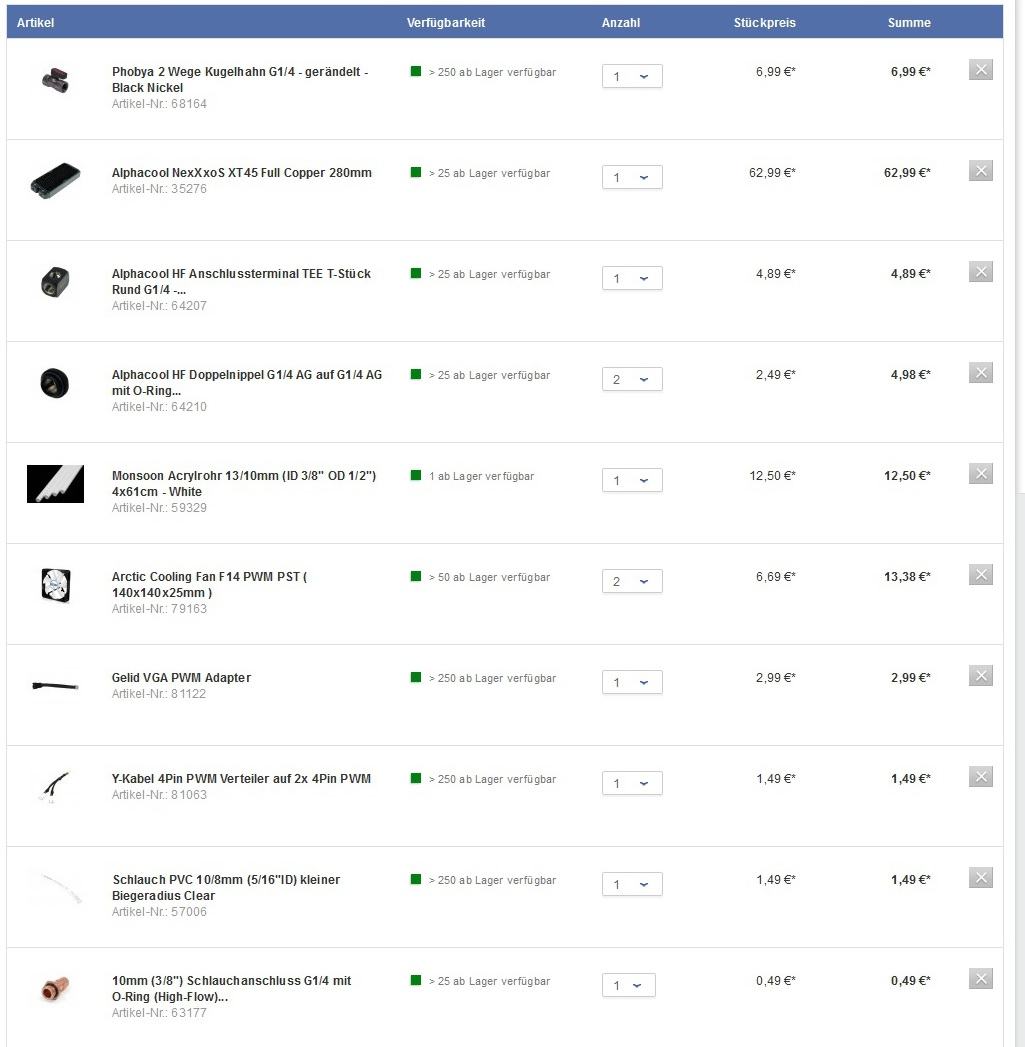Remove the Arctic Cooling Fan F14 from cart
The image size is (1025, 1047).
980,575
